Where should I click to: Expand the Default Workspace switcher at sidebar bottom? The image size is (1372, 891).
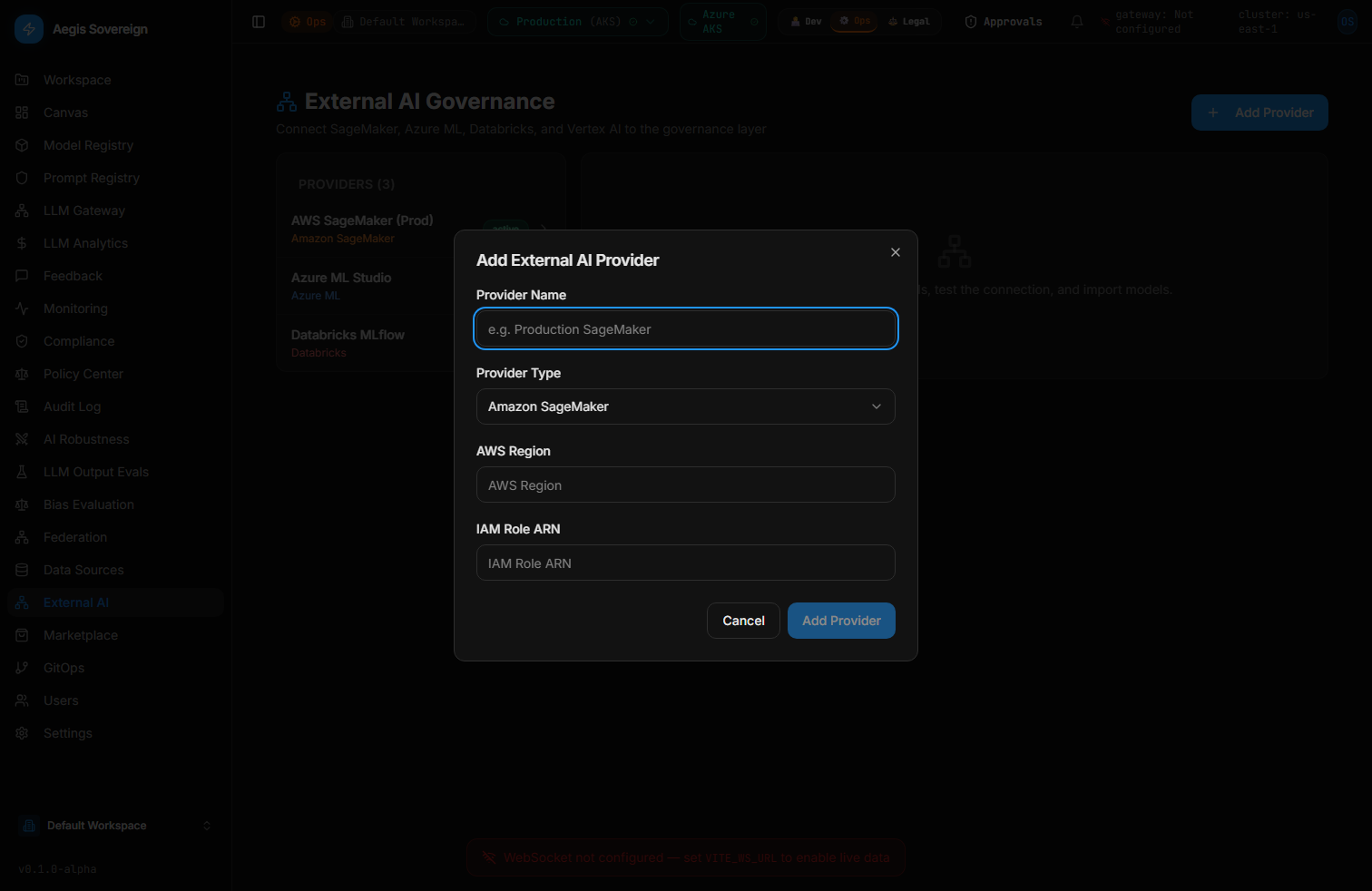[x=115, y=826]
